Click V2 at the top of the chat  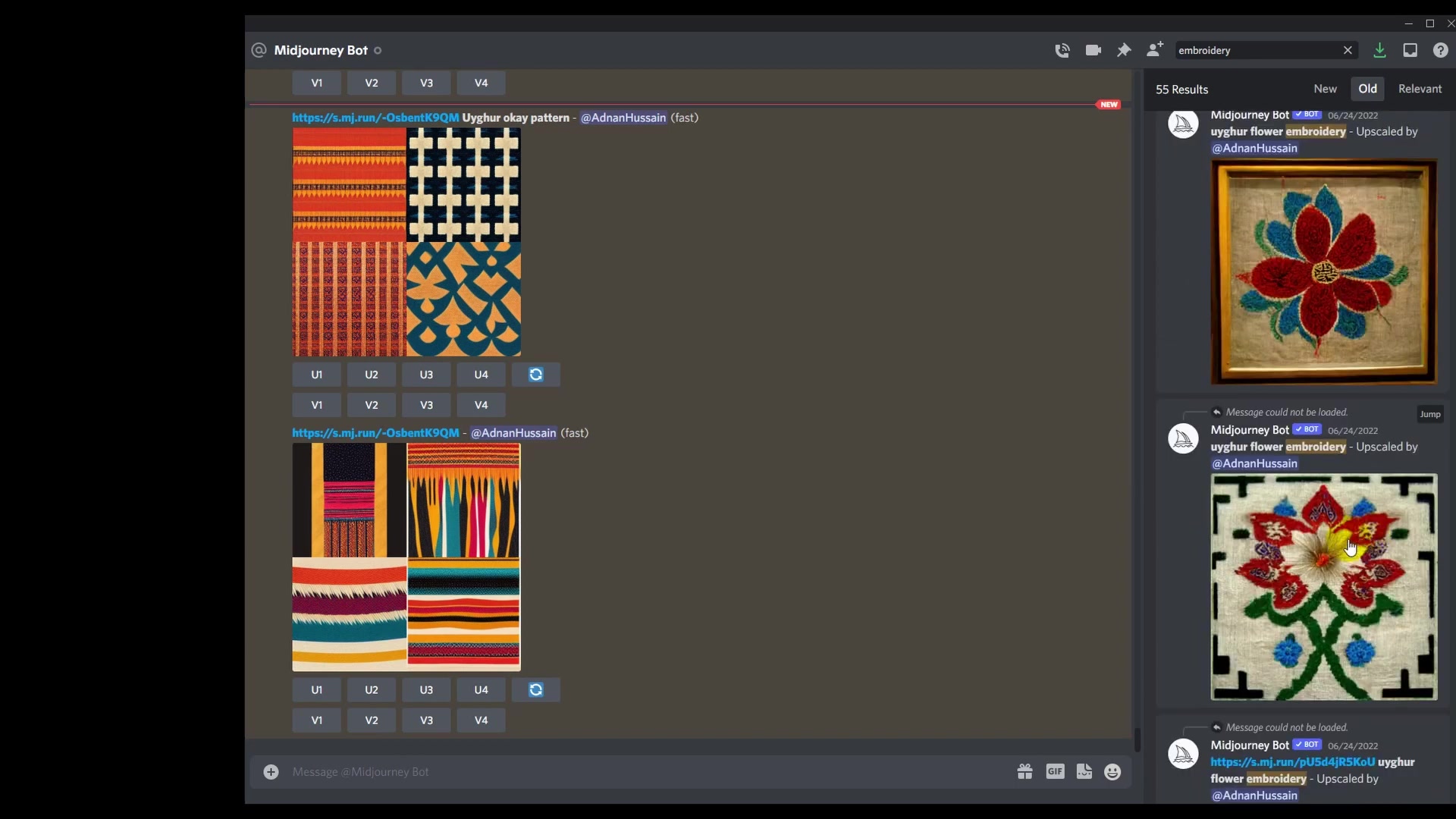click(x=372, y=83)
